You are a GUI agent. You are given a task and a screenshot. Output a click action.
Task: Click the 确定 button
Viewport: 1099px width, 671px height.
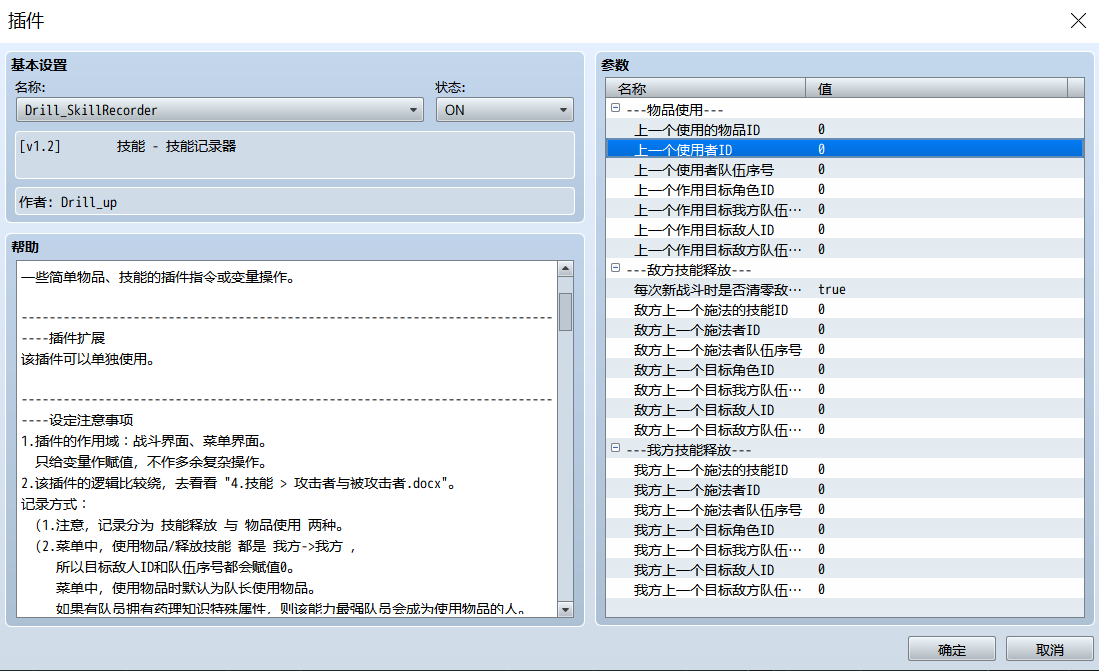tap(952, 649)
